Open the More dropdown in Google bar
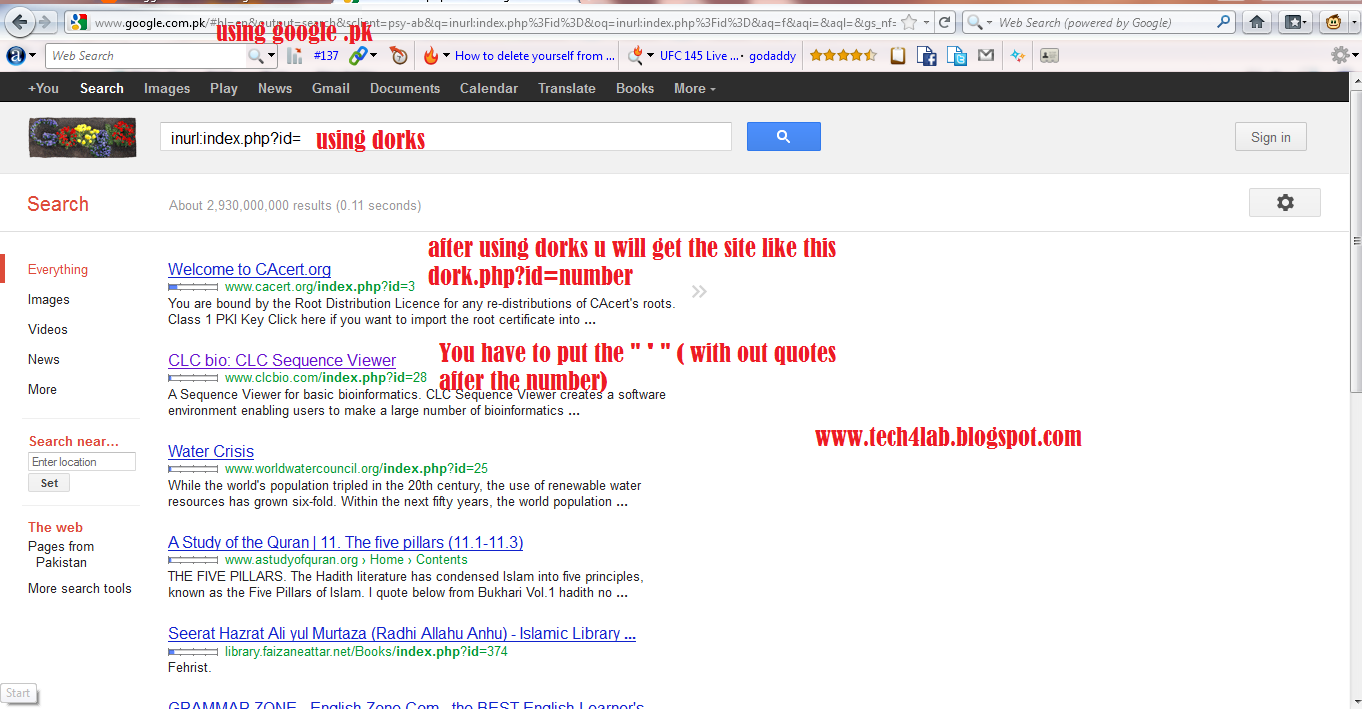 (695, 88)
